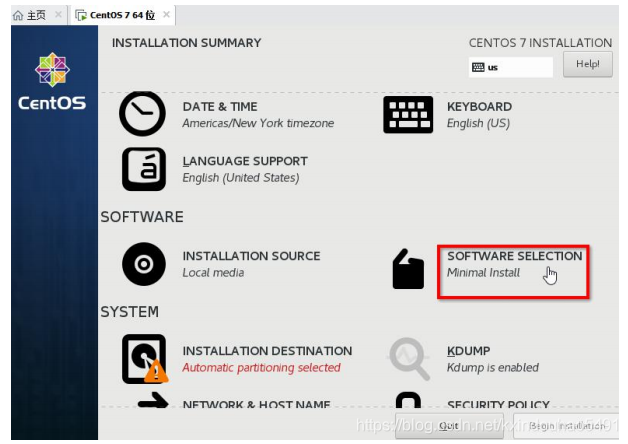The image size is (628, 444).
Task: Click the Help! button
Action: click(588, 64)
